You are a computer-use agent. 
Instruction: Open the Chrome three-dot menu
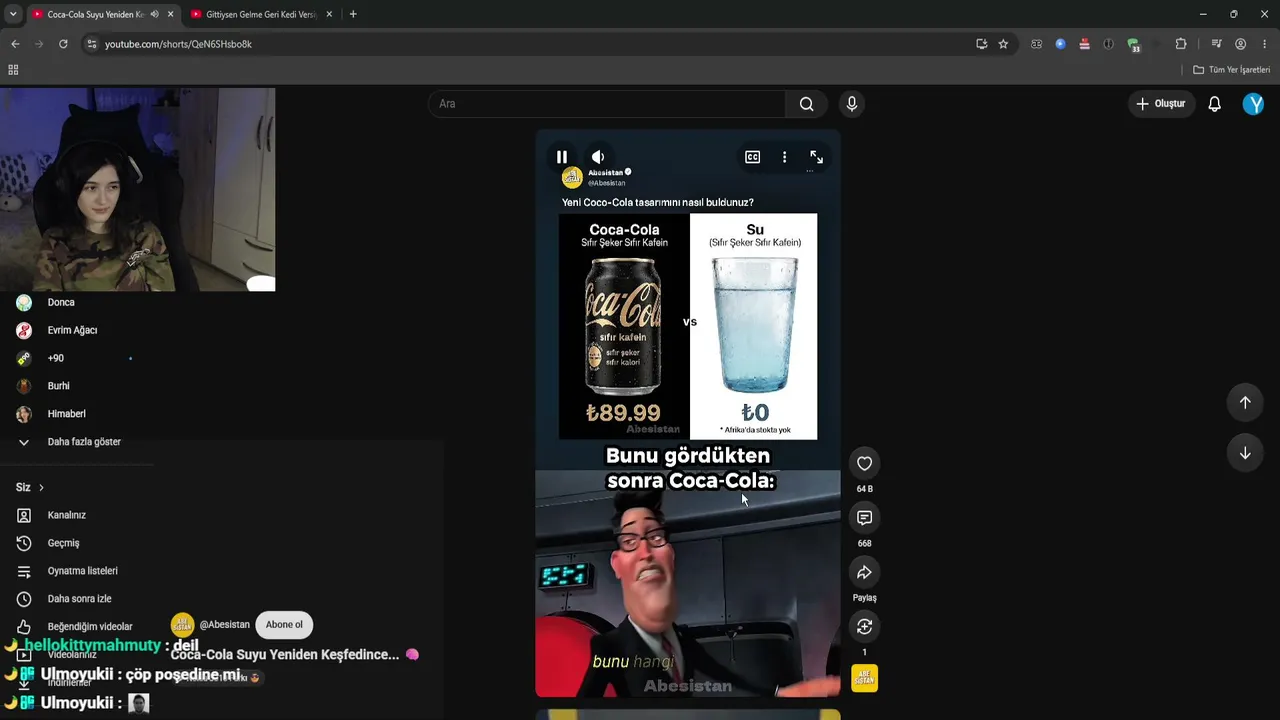tap(1265, 44)
